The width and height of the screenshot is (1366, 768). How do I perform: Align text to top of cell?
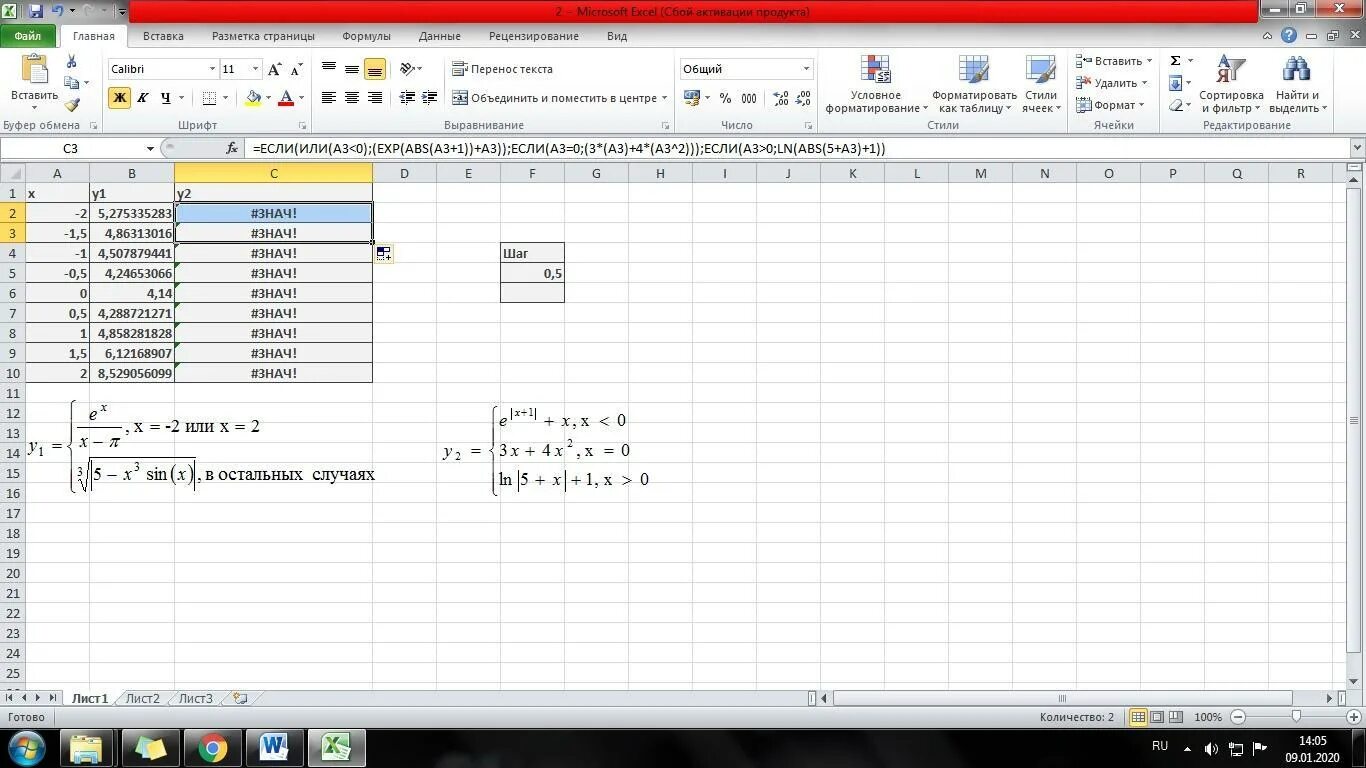pos(328,69)
